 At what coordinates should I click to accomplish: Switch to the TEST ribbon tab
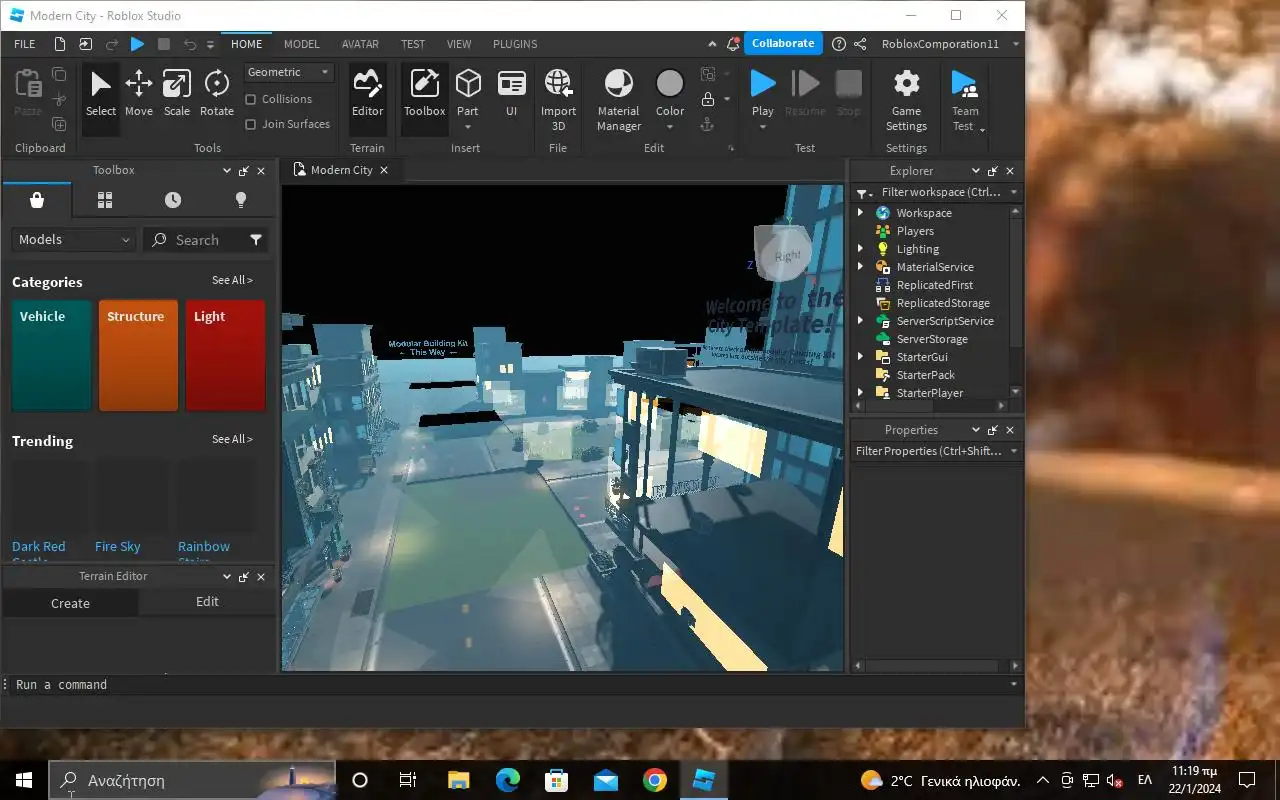click(413, 44)
